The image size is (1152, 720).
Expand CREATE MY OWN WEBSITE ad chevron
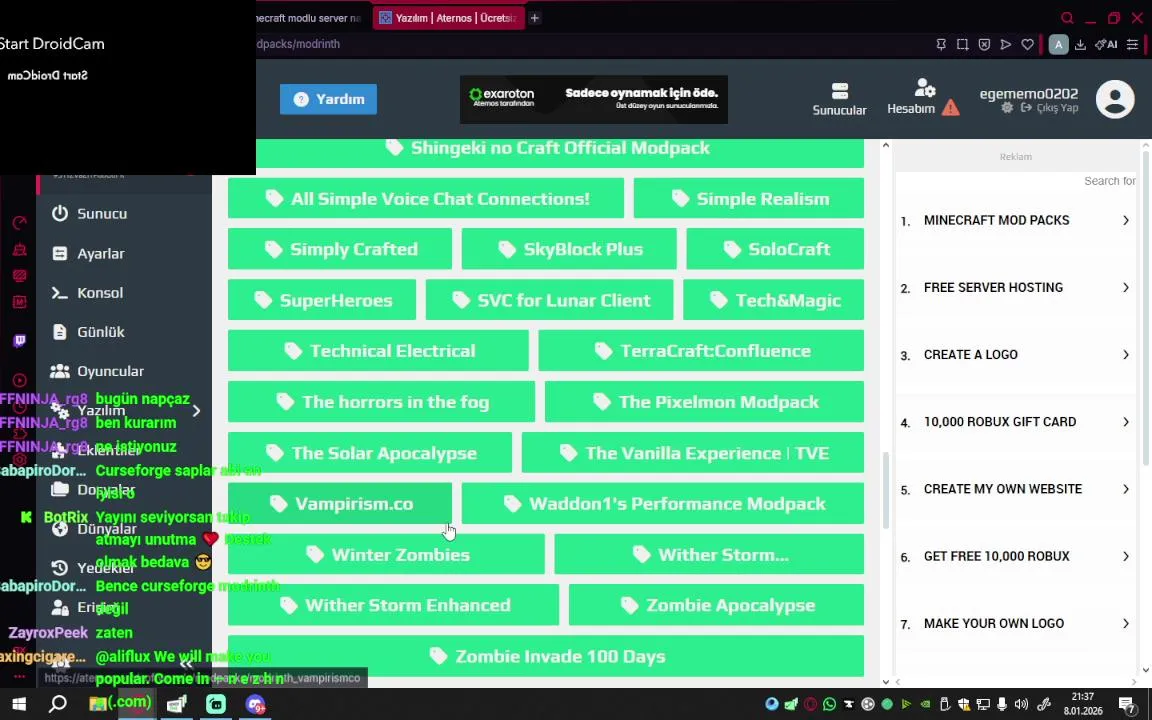point(1126,489)
